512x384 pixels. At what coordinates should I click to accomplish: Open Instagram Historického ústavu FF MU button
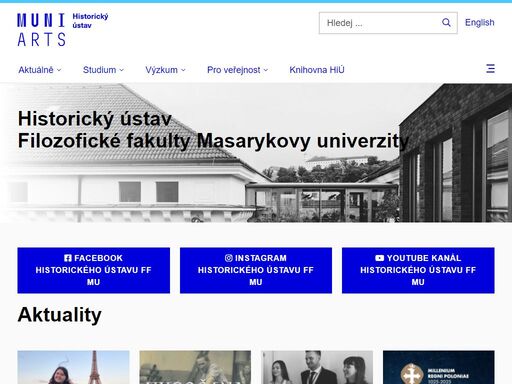tap(256, 270)
